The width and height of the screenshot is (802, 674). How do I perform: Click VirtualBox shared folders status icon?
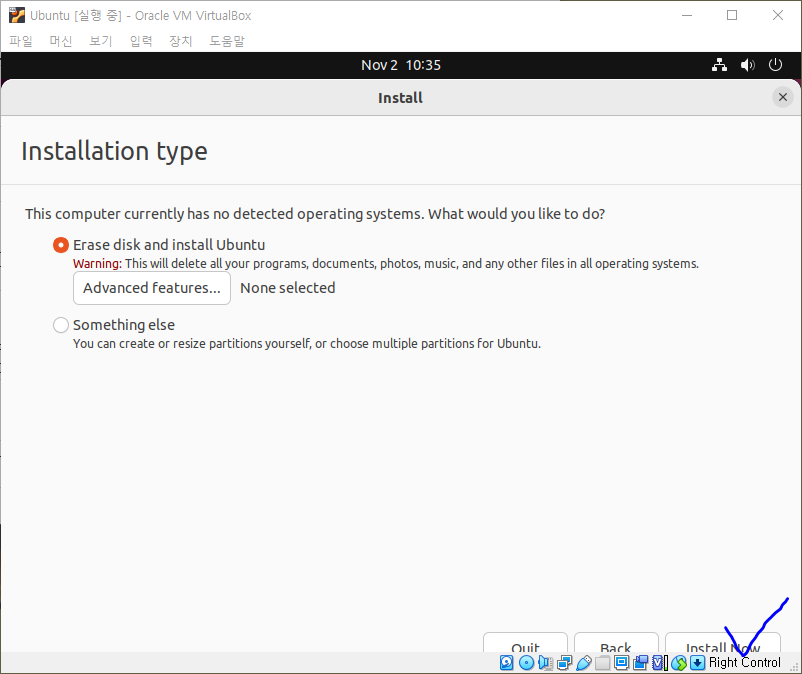tap(603, 663)
